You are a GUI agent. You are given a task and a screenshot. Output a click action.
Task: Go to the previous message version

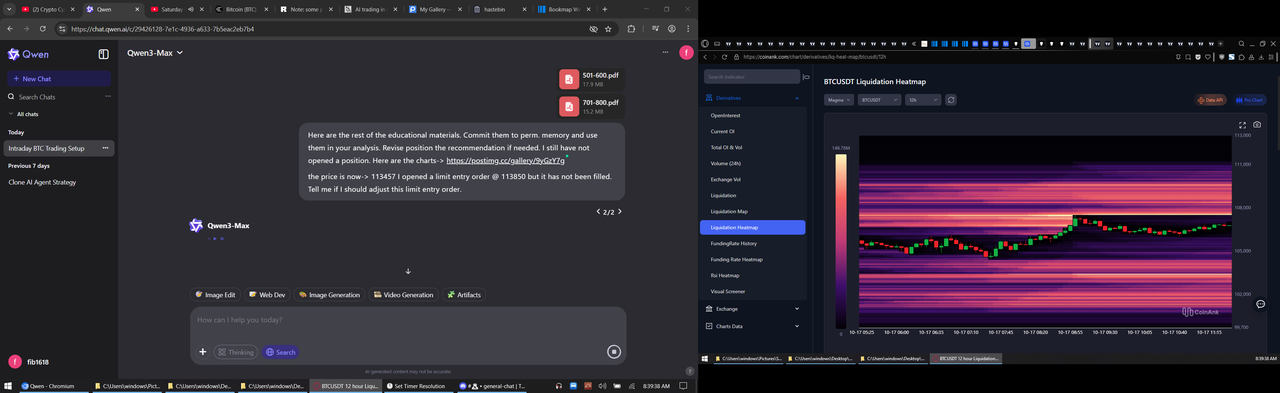point(598,212)
